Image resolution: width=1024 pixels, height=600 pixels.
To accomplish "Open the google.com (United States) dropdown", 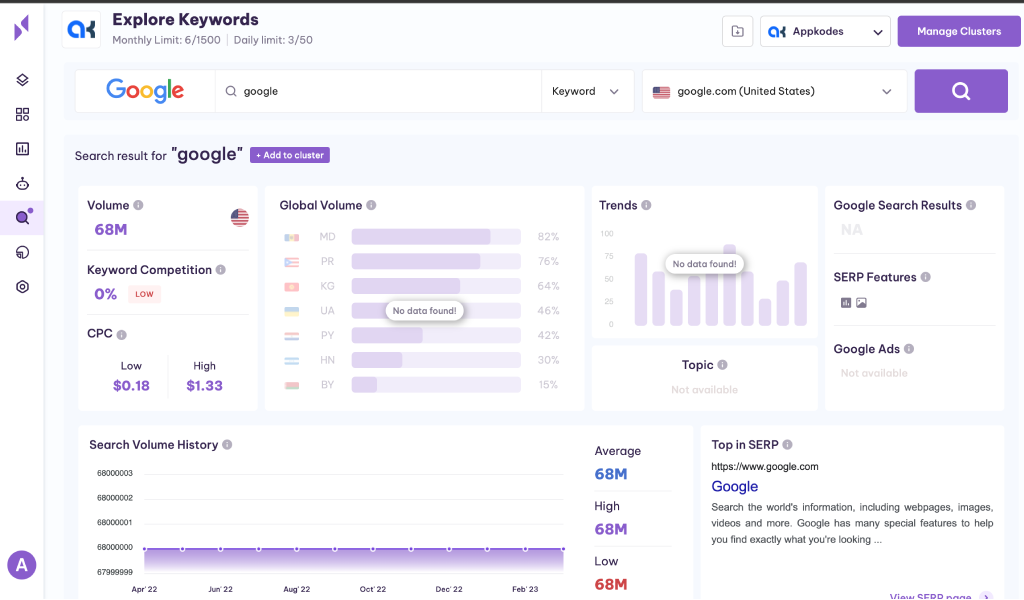I will [x=775, y=91].
